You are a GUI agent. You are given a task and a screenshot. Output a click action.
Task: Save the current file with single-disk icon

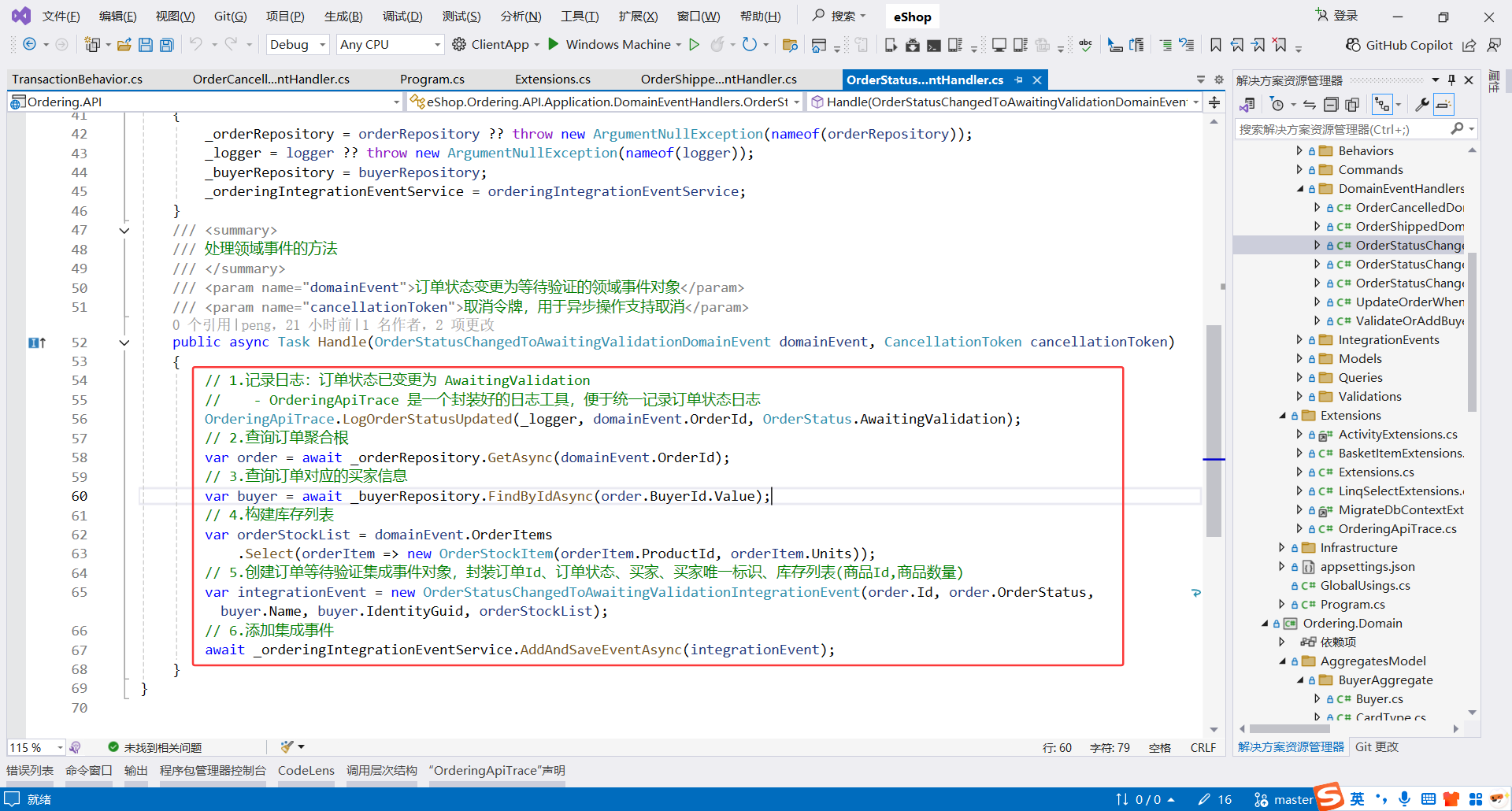pyautogui.click(x=146, y=45)
